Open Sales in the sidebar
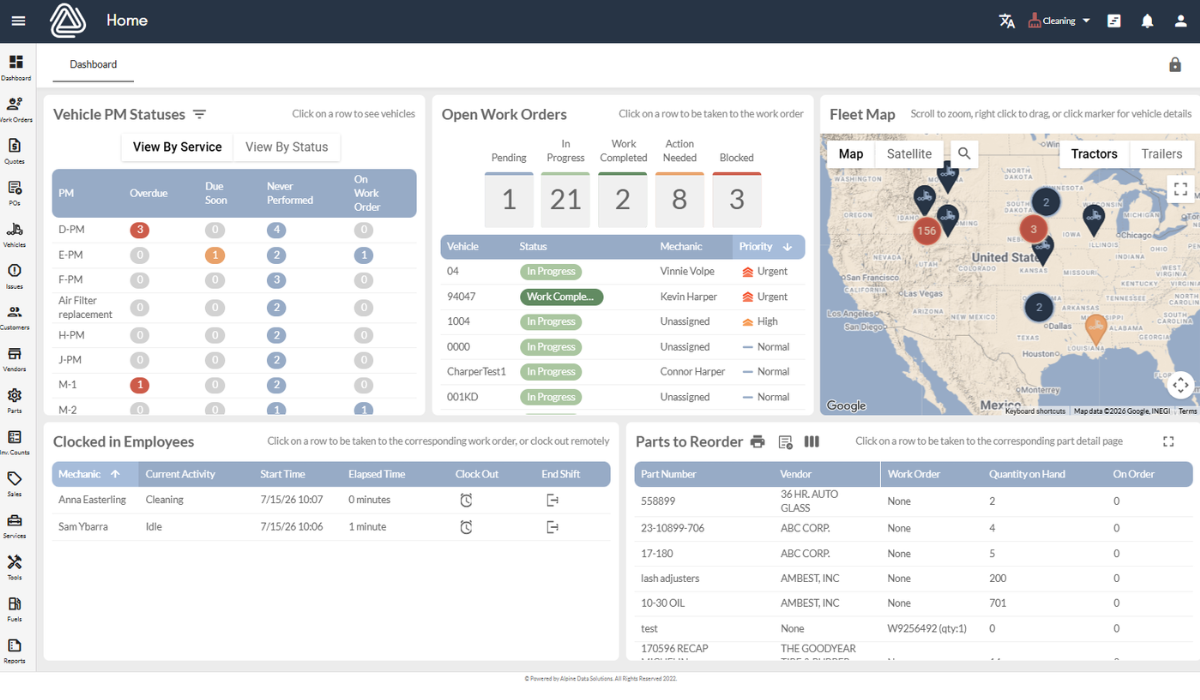This screenshot has height=700, width=1200. click(15, 485)
